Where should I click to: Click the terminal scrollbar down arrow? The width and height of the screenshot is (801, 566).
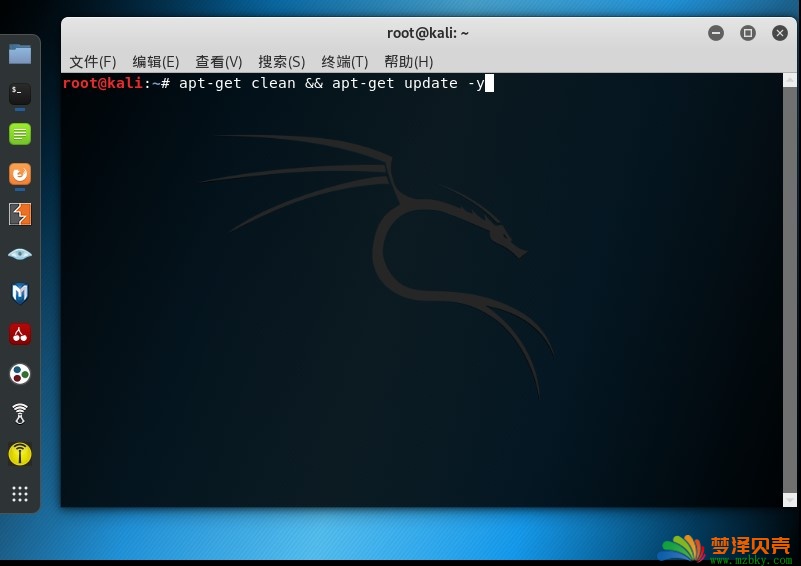point(790,500)
